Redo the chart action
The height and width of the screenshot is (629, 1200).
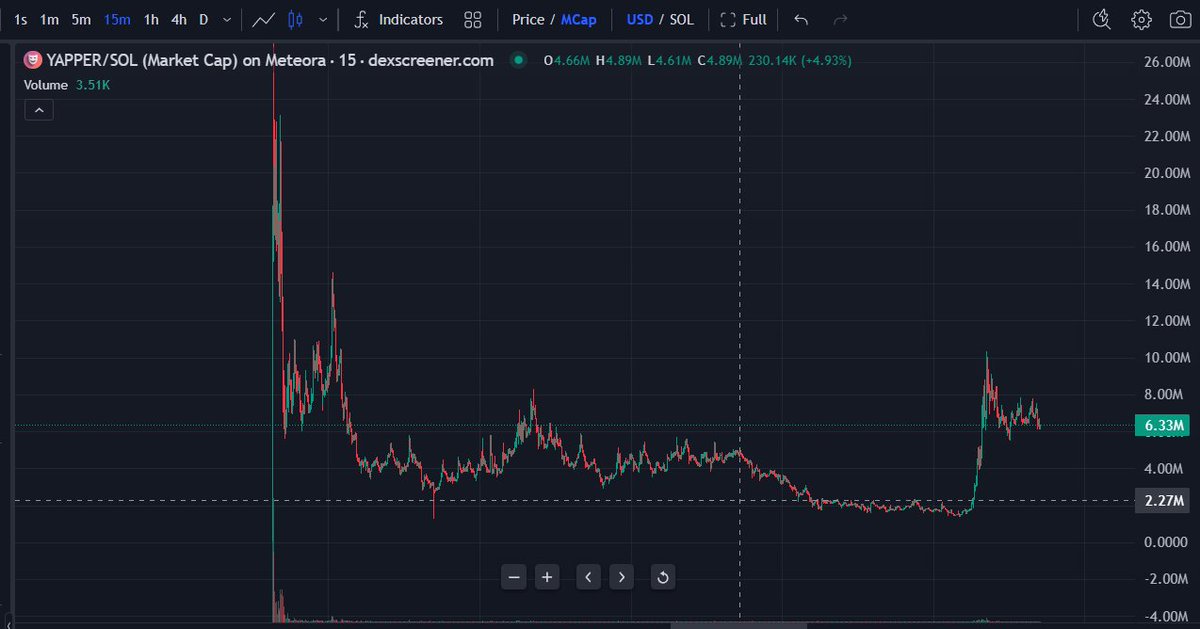[841, 19]
